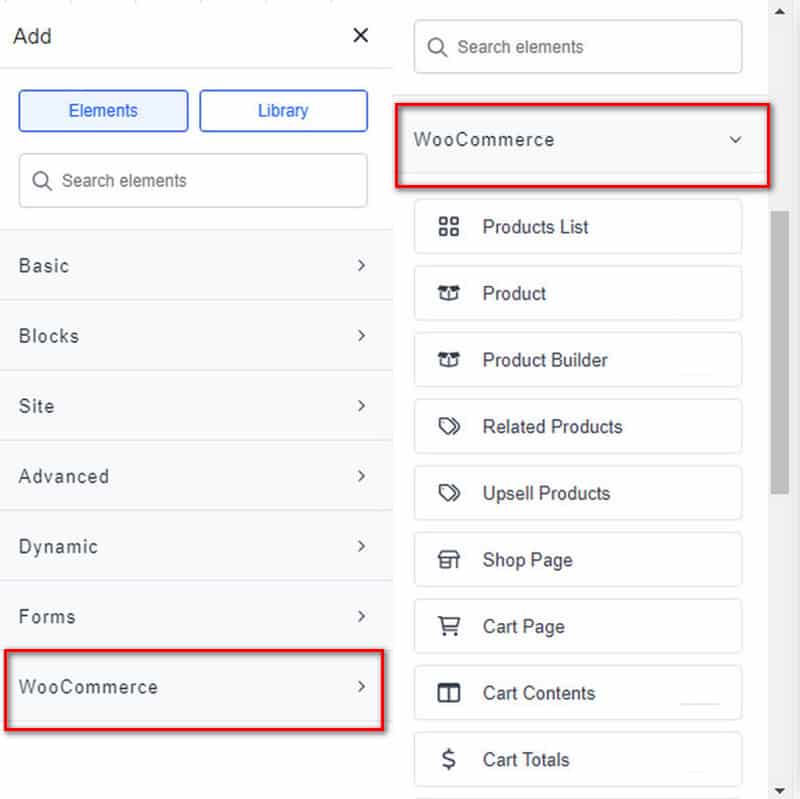The height and width of the screenshot is (799, 800).
Task: Add the Product element
Action: [x=578, y=293]
